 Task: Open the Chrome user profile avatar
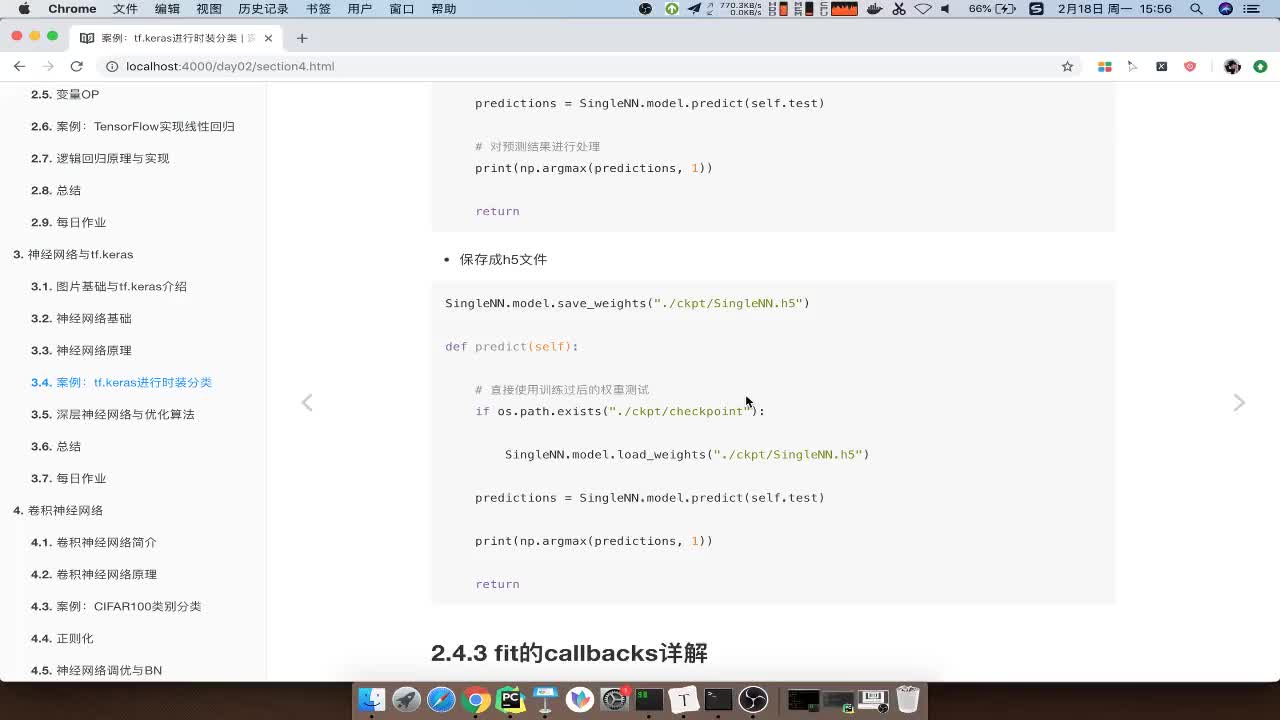pyautogui.click(x=1232, y=66)
